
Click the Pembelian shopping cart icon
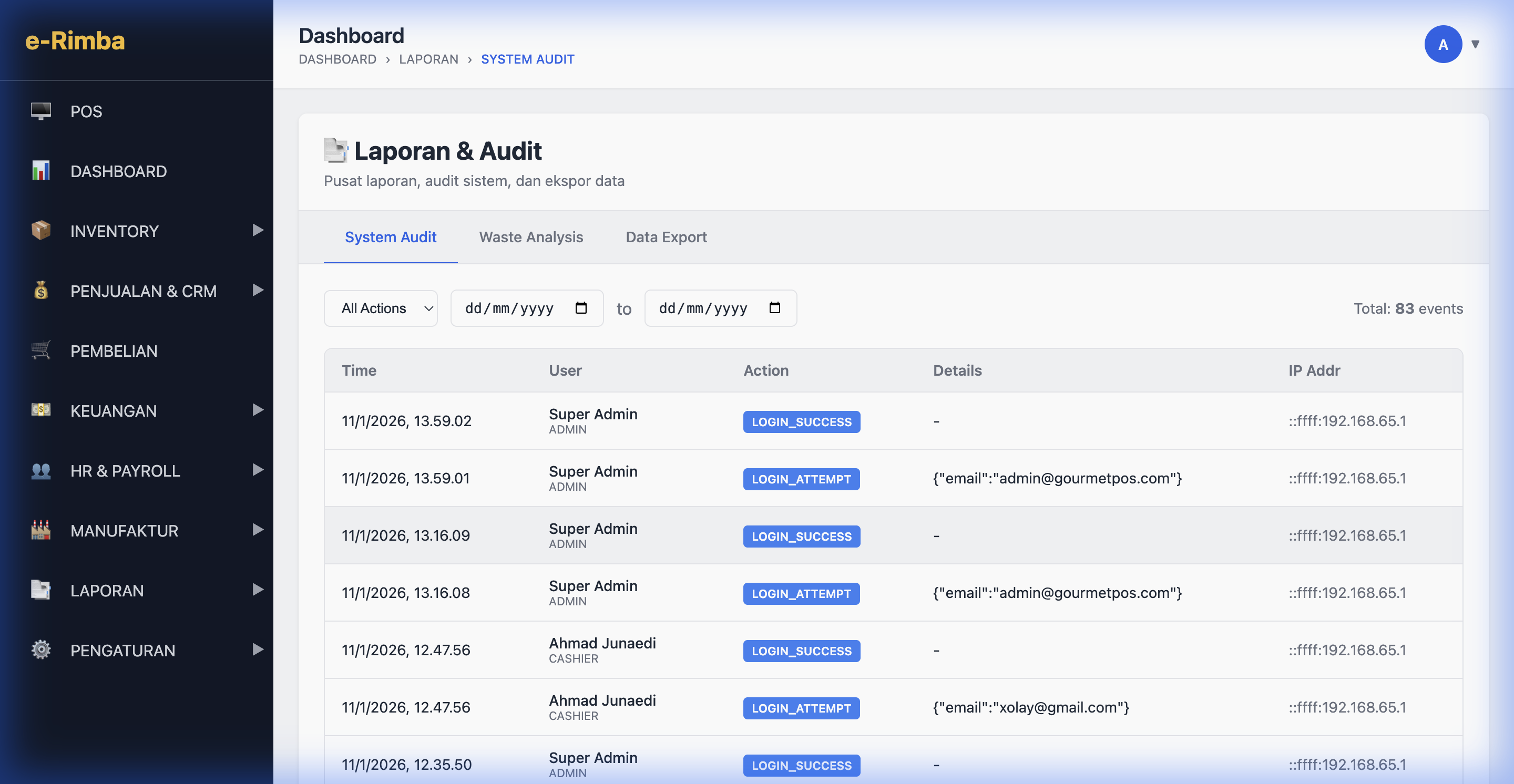pos(39,350)
